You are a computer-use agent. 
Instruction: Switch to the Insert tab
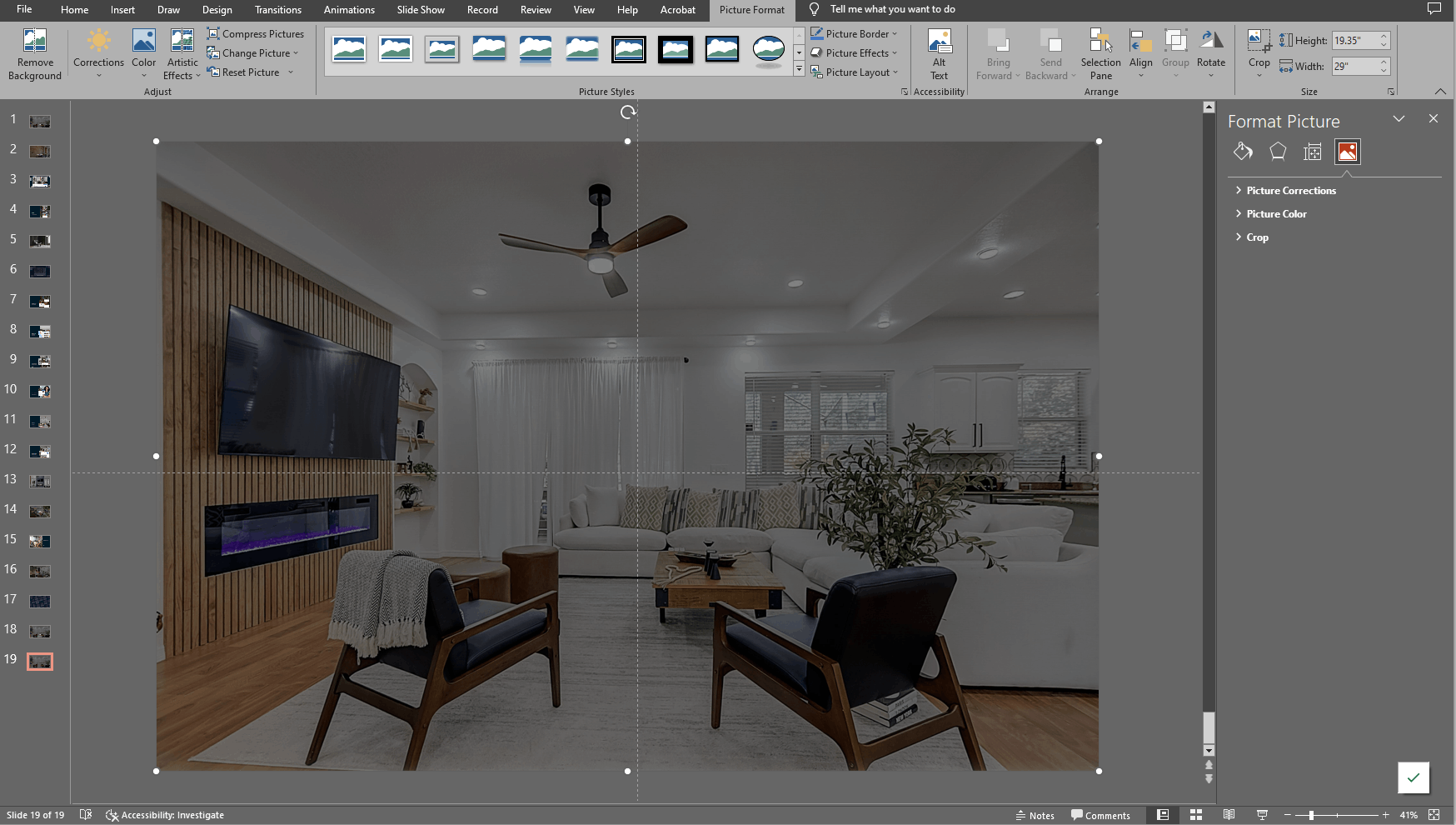[x=122, y=9]
